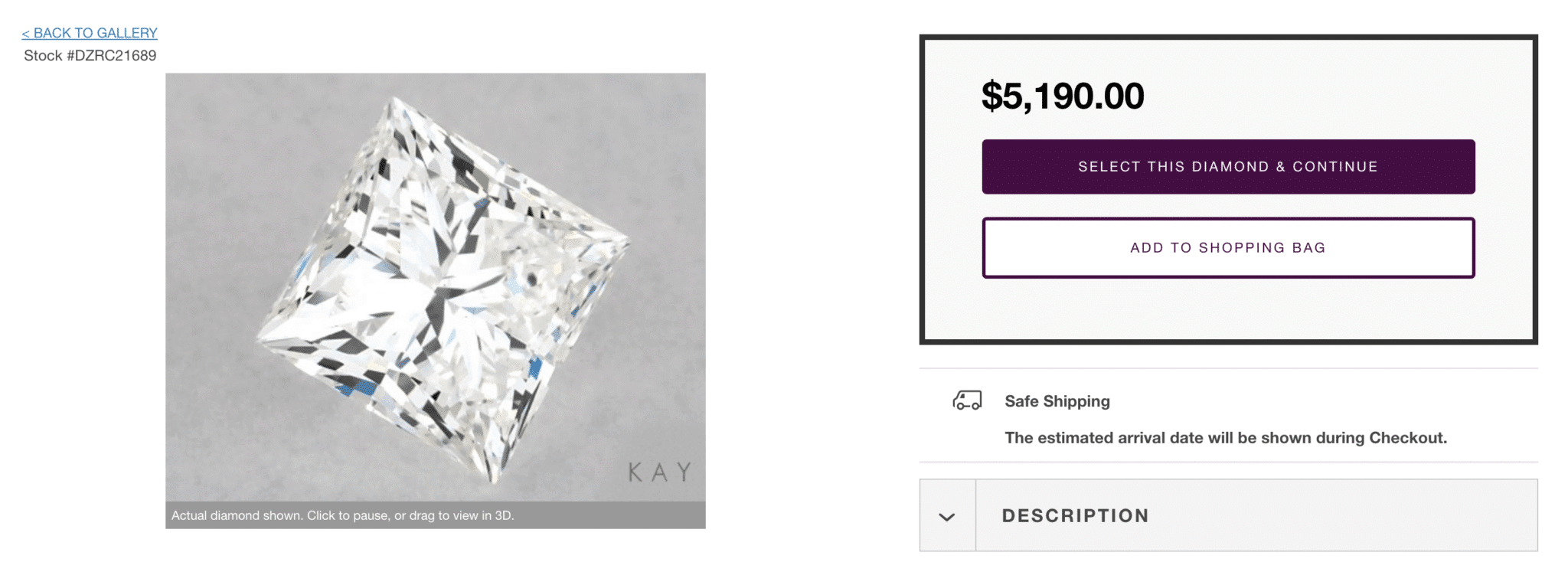
Task: Click the Safe Shipping truck icon
Action: [967, 400]
